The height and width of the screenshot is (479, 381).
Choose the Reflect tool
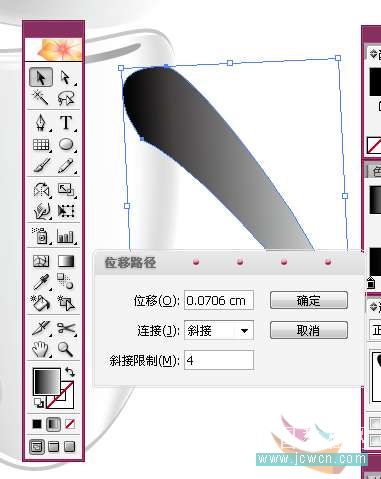41,190
